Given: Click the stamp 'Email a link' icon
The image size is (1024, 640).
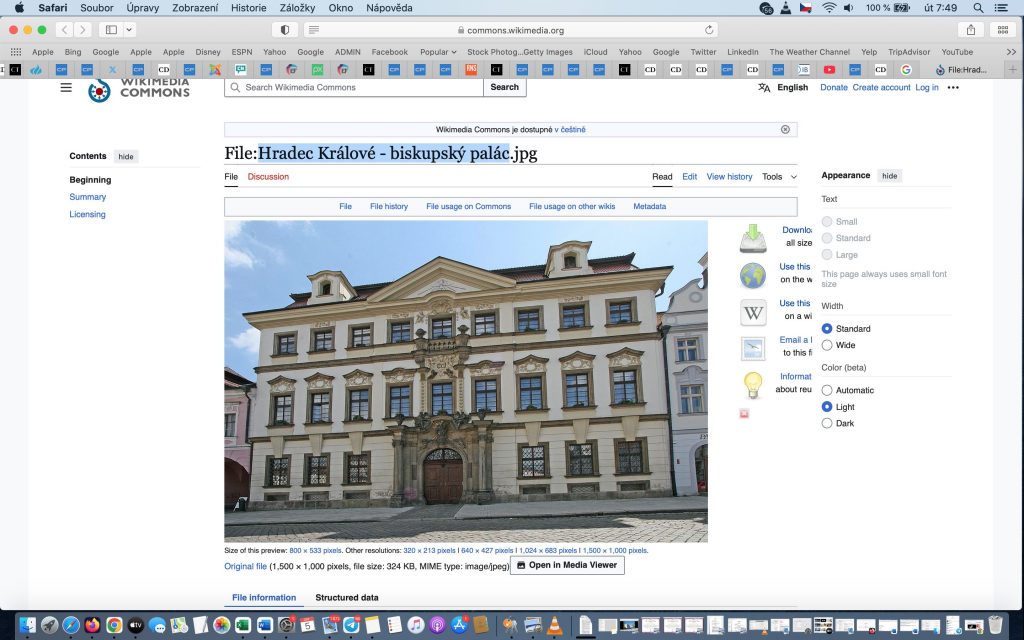Looking at the screenshot, I should click(753, 348).
